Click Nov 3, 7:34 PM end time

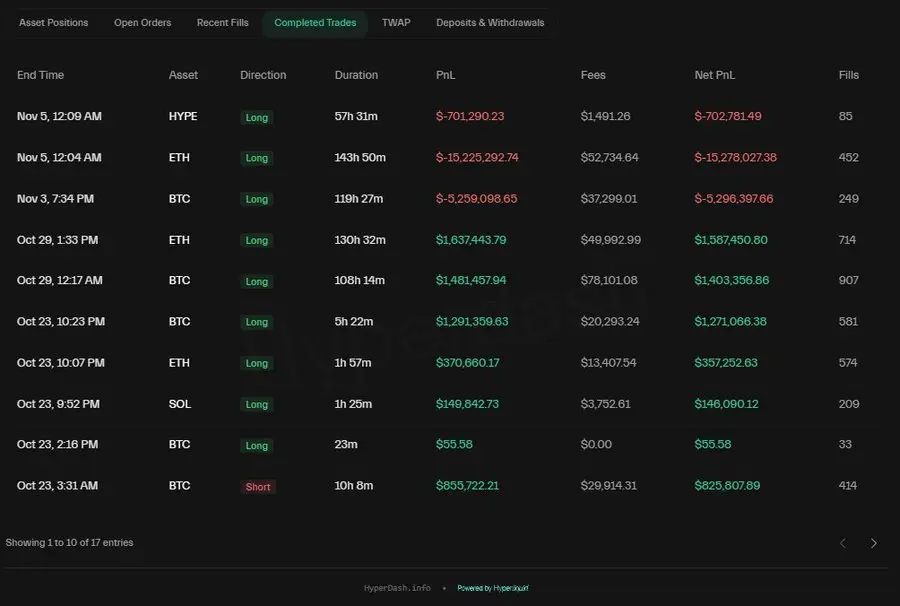point(55,199)
